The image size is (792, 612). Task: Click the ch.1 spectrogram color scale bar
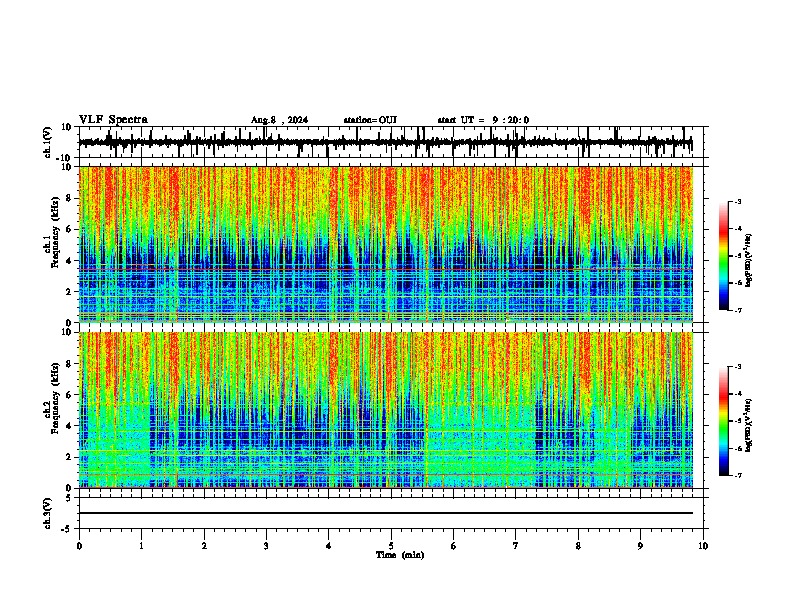pyautogui.click(x=724, y=256)
